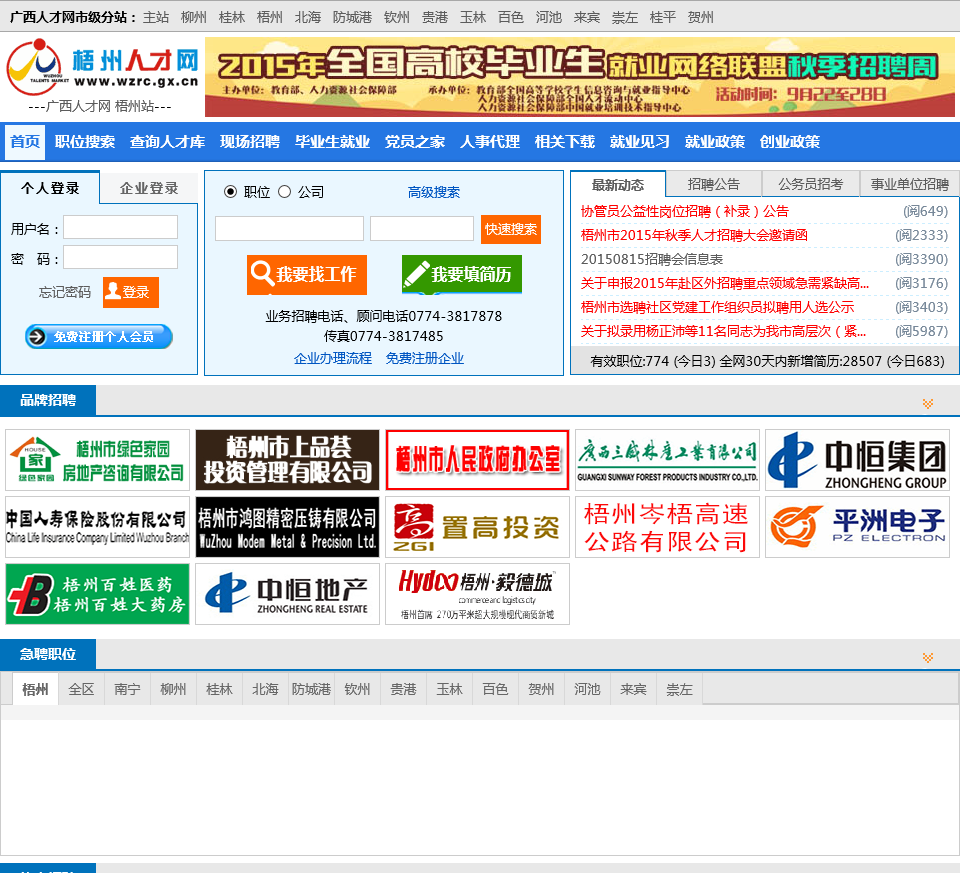Select the 崇左 city tab under 急聘职位

(679, 689)
